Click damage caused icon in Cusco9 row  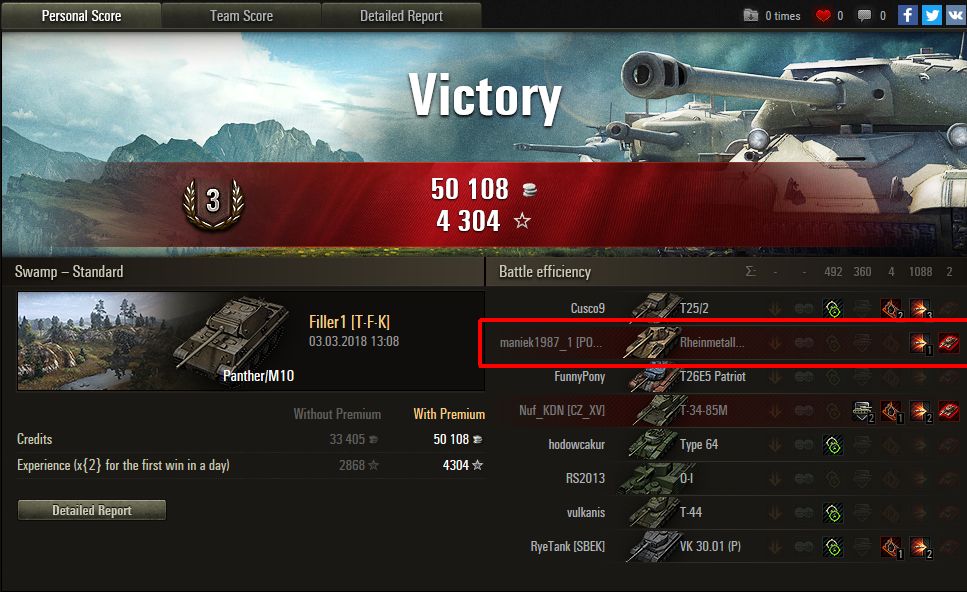[x=920, y=308]
